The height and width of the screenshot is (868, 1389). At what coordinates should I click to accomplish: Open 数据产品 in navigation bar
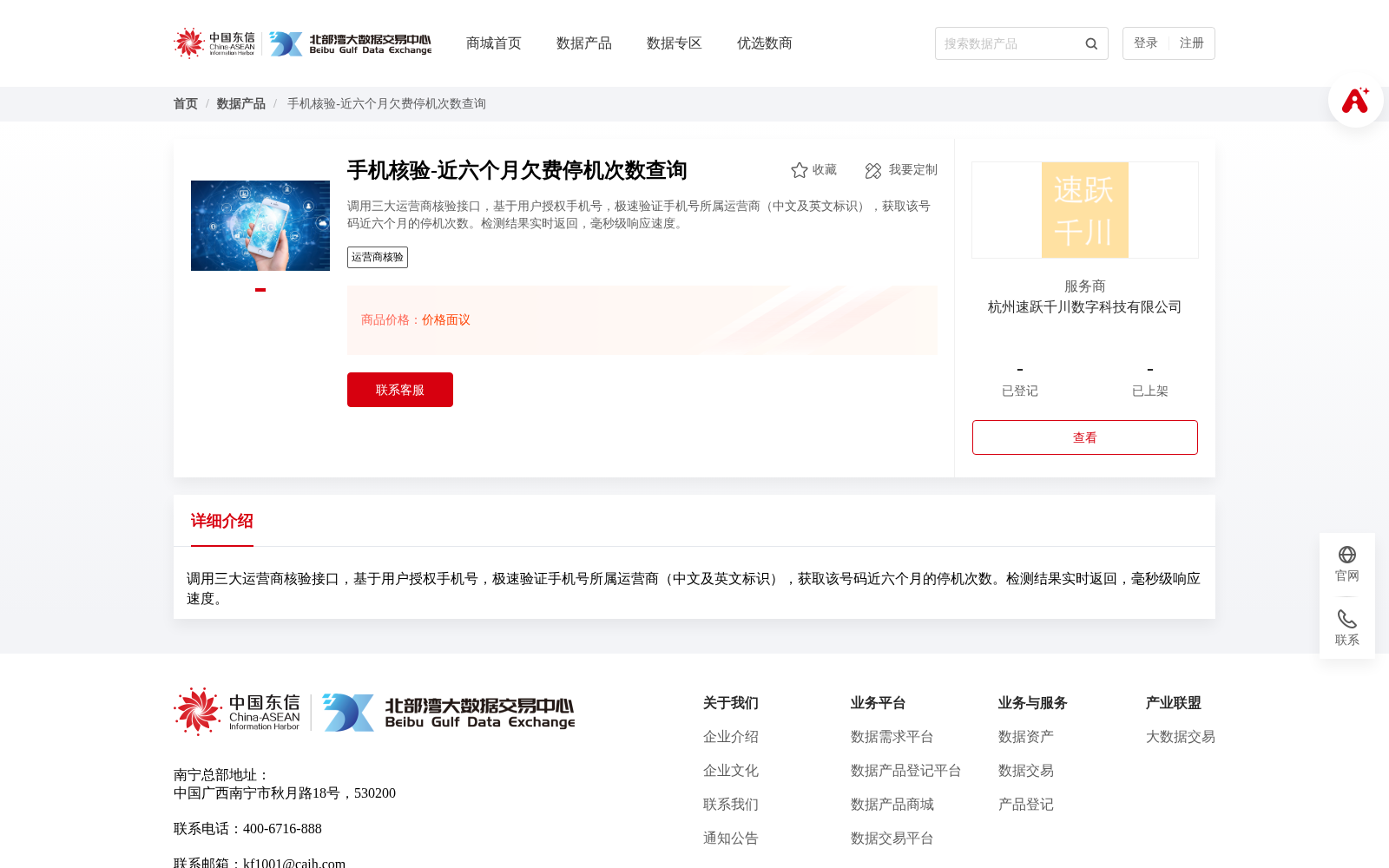pyautogui.click(x=584, y=43)
